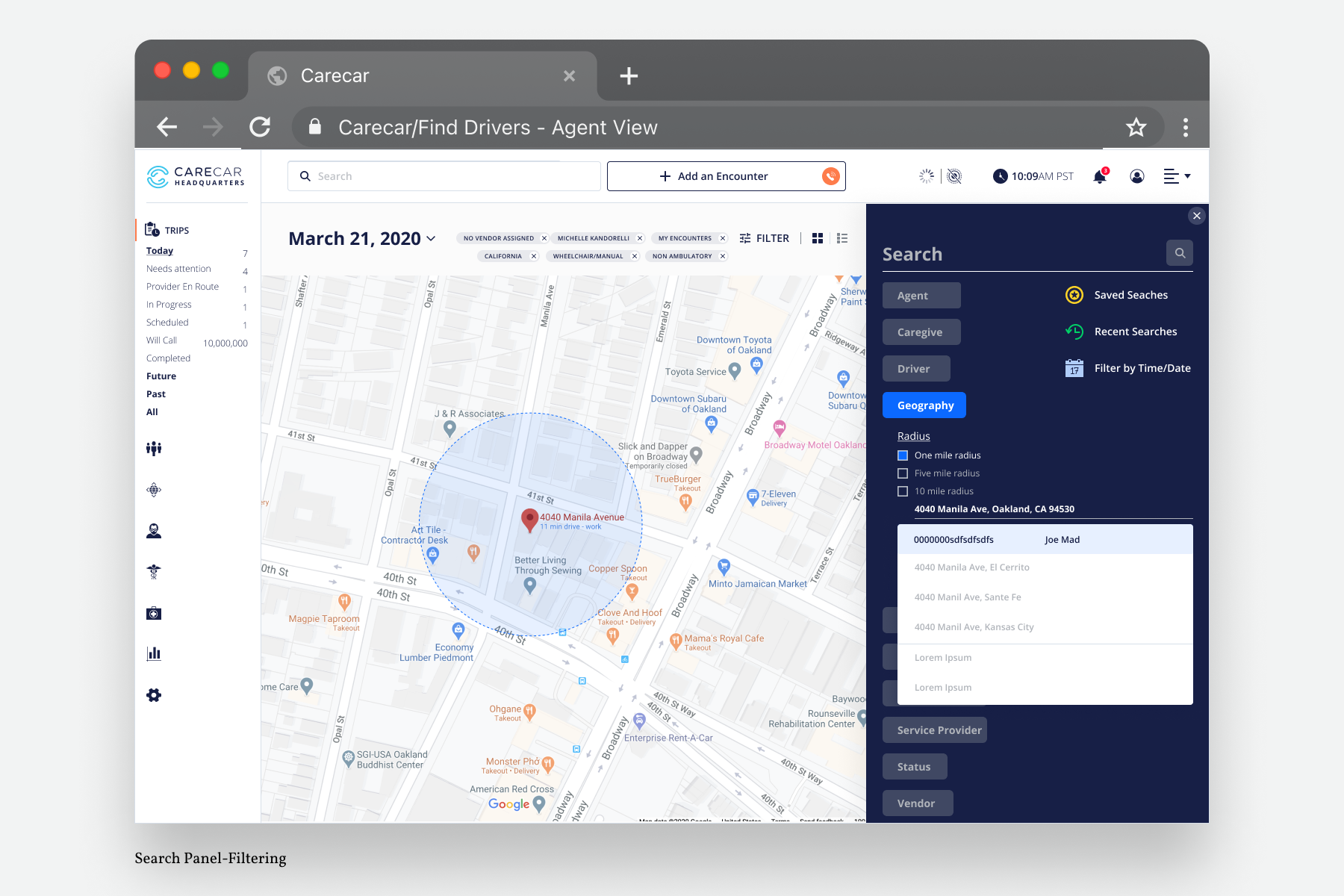Open the settings gear in sidebar
Viewport: 1344px width, 896px height.
(x=153, y=695)
